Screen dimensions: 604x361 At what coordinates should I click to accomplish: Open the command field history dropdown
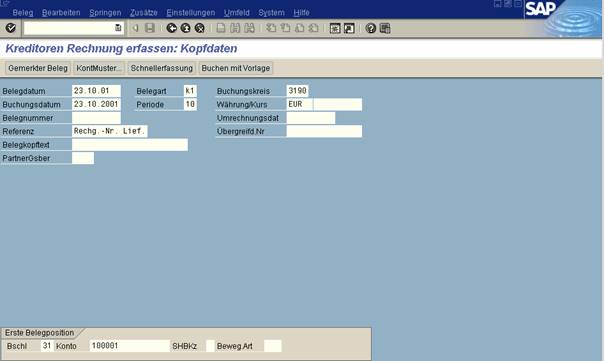point(118,28)
